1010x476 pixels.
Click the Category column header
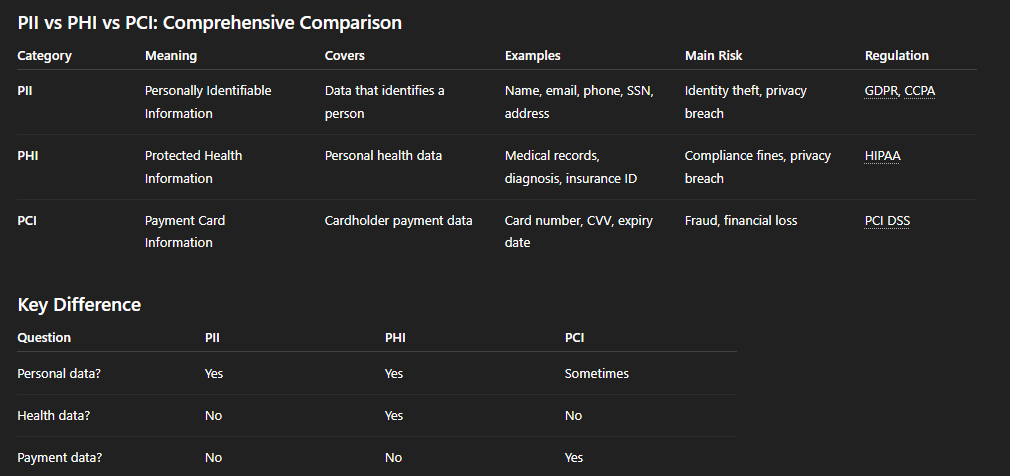tap(44, 56)
